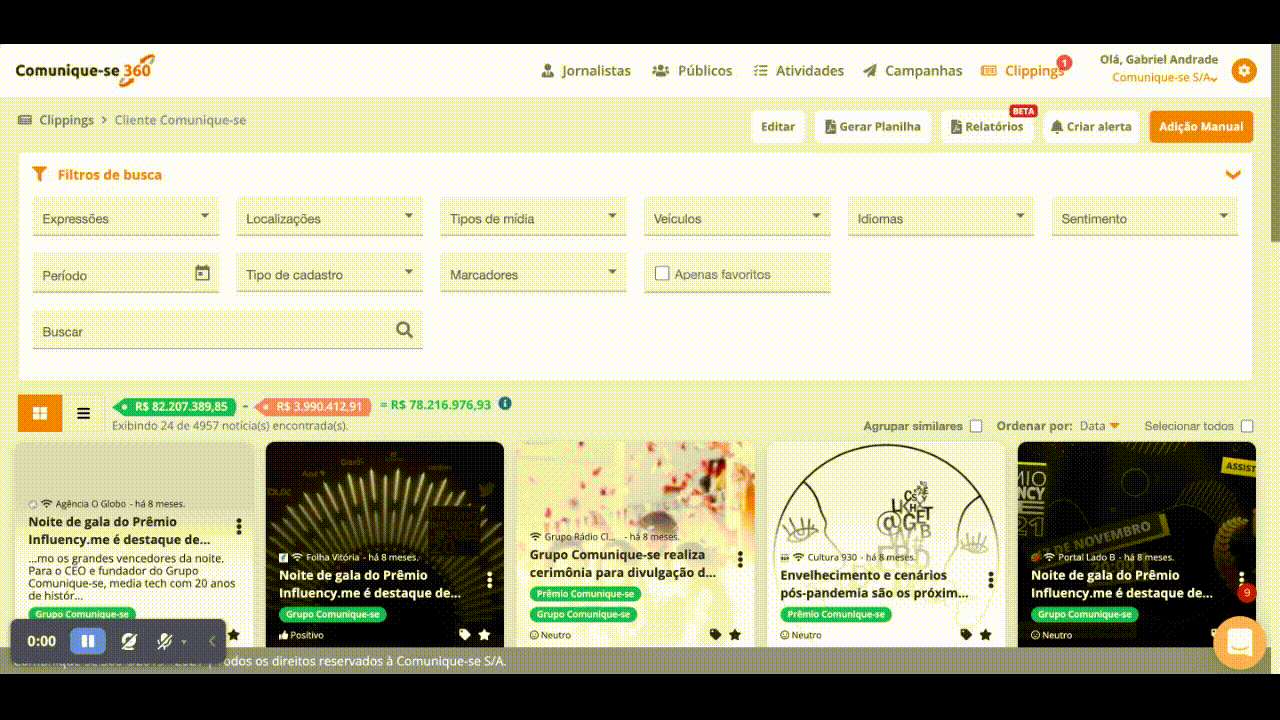The width and height of the screenshot is (1280, 720).
Task: Favorite the Grupo Rádio card star
Action: tap(735, 635)
